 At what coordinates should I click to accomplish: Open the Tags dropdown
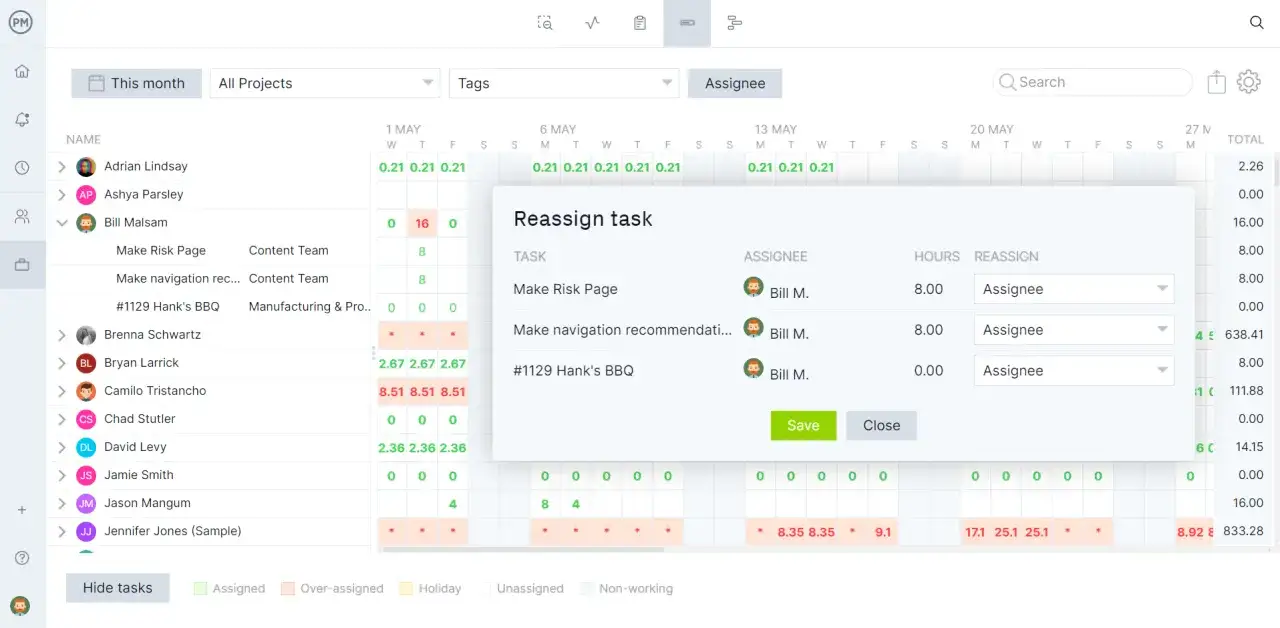tap(564, 83)
